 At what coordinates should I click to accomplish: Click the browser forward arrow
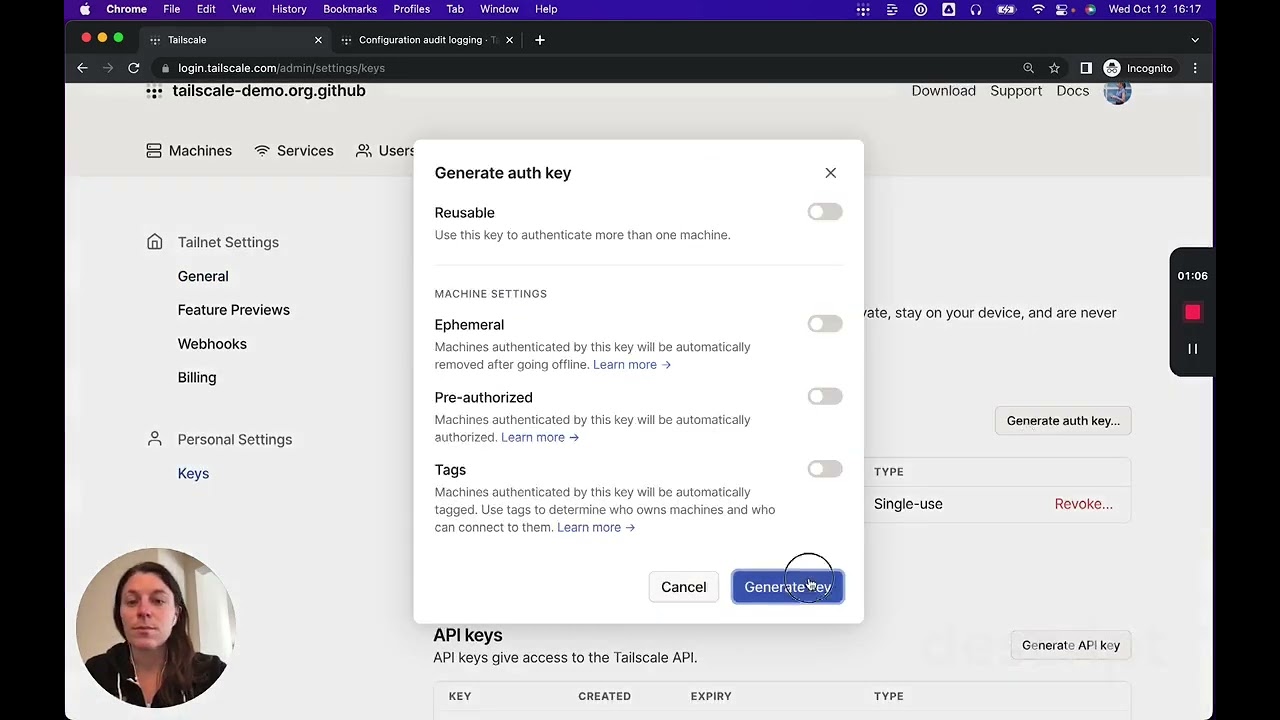[x=108, y=68]
